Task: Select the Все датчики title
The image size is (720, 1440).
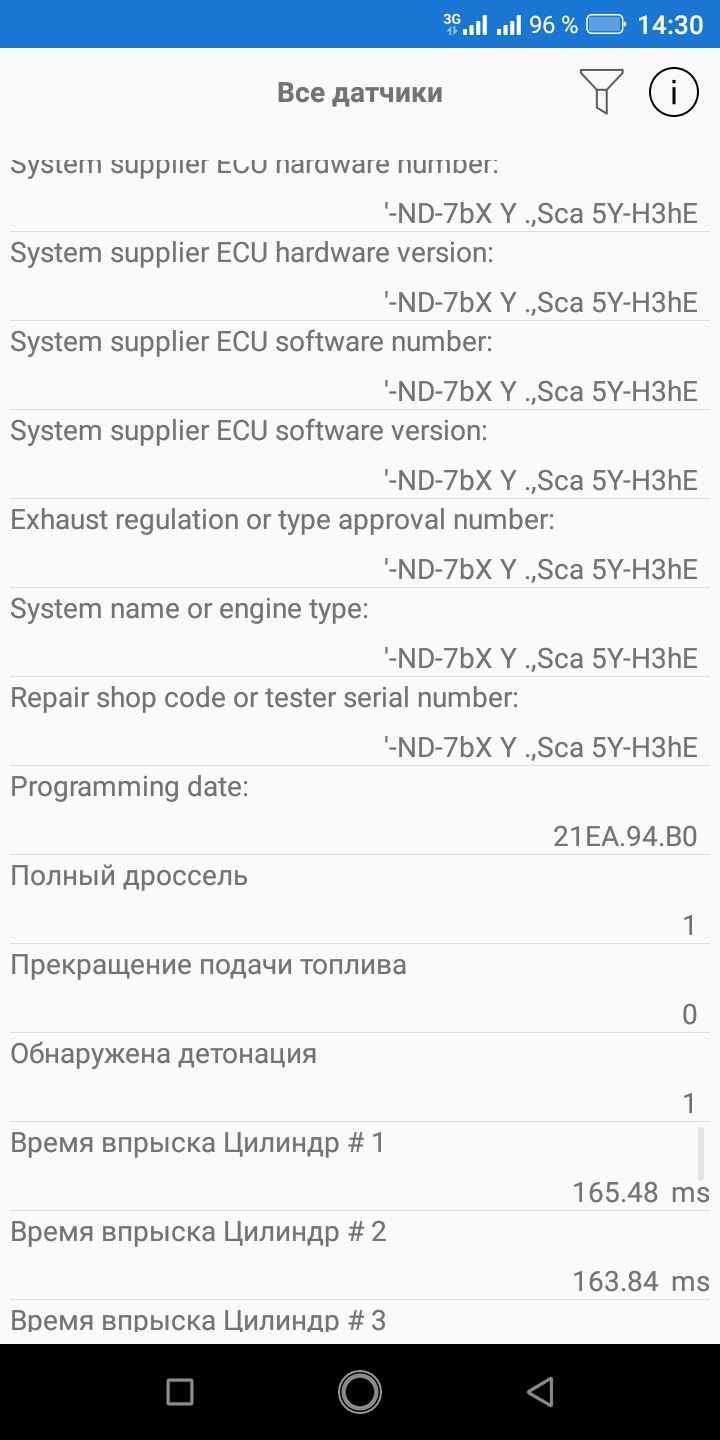Action: click(x=360, y=93)
